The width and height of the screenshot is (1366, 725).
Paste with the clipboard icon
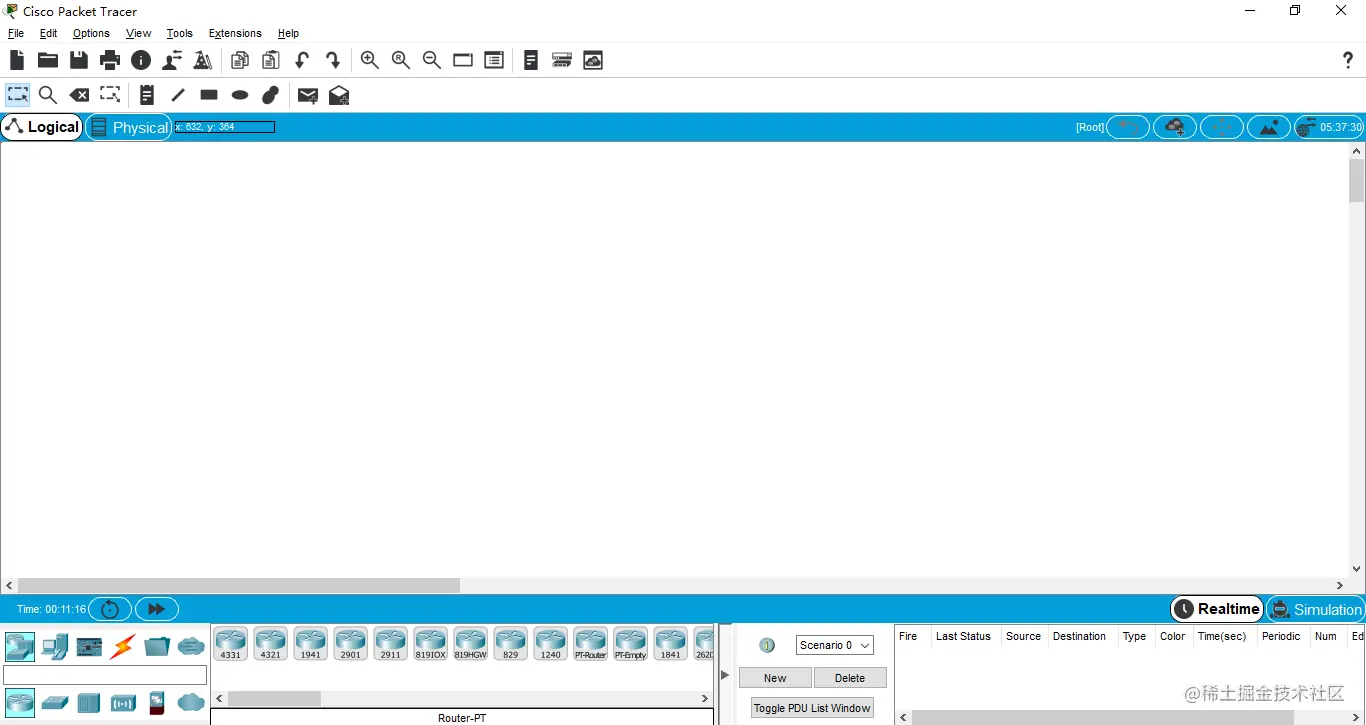point(271,60)
